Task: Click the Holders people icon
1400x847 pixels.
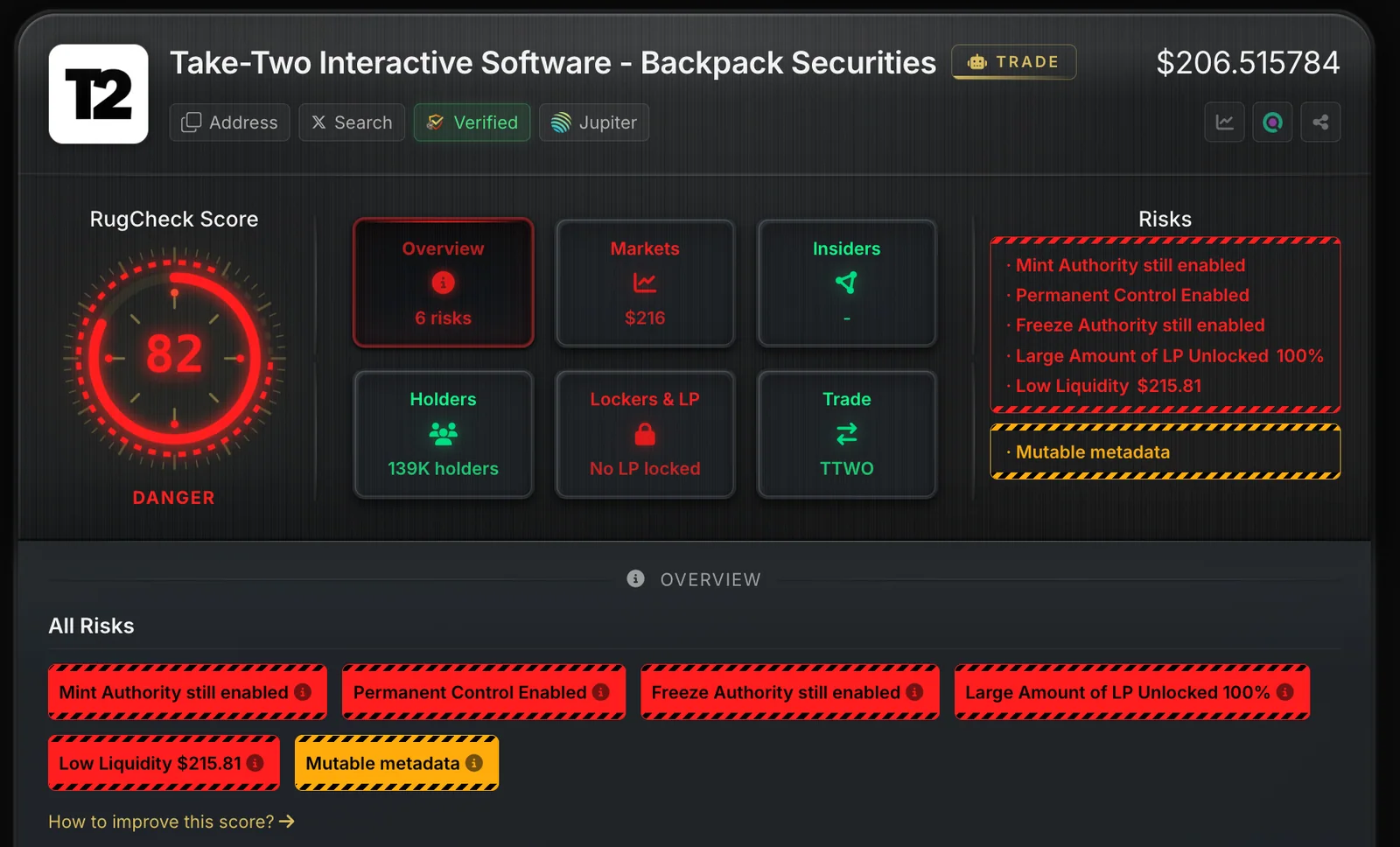Action: point(443,433)
